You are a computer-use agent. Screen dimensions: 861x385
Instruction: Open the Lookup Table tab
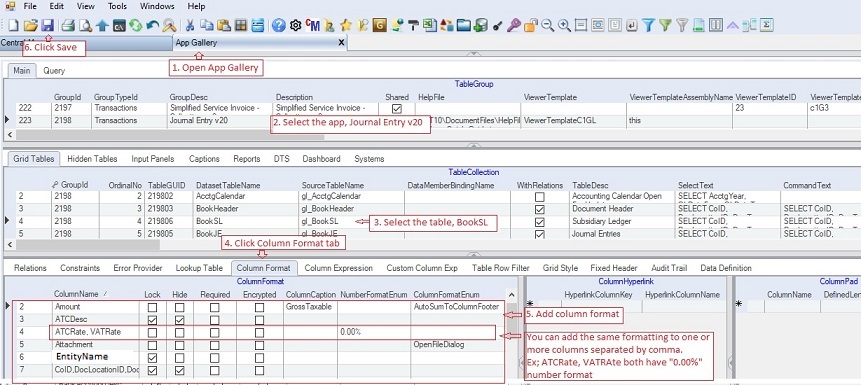coord(199,268)
